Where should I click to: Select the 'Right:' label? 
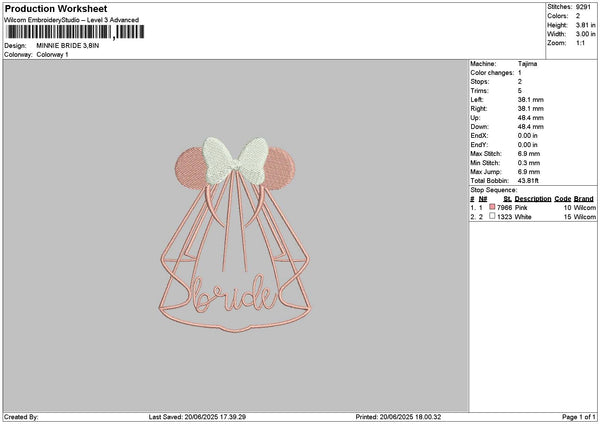pos(479,109)
